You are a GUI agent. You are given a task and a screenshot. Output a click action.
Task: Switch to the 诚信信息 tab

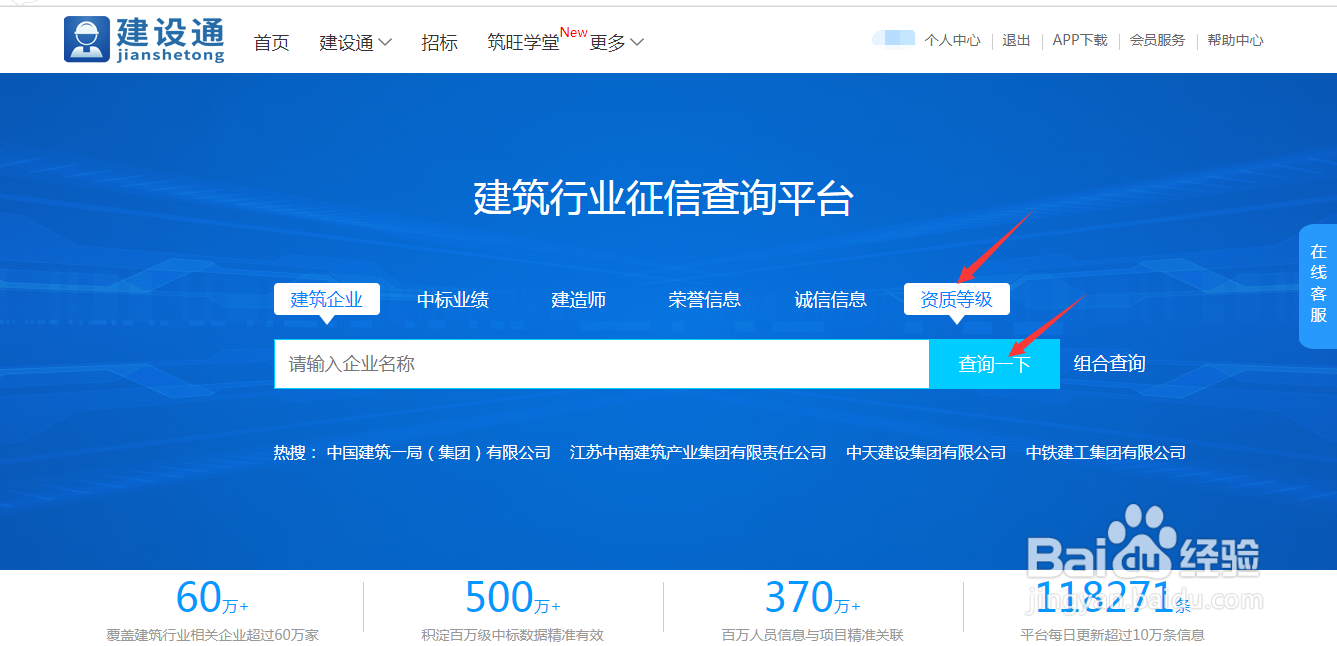tap(830, 299)
